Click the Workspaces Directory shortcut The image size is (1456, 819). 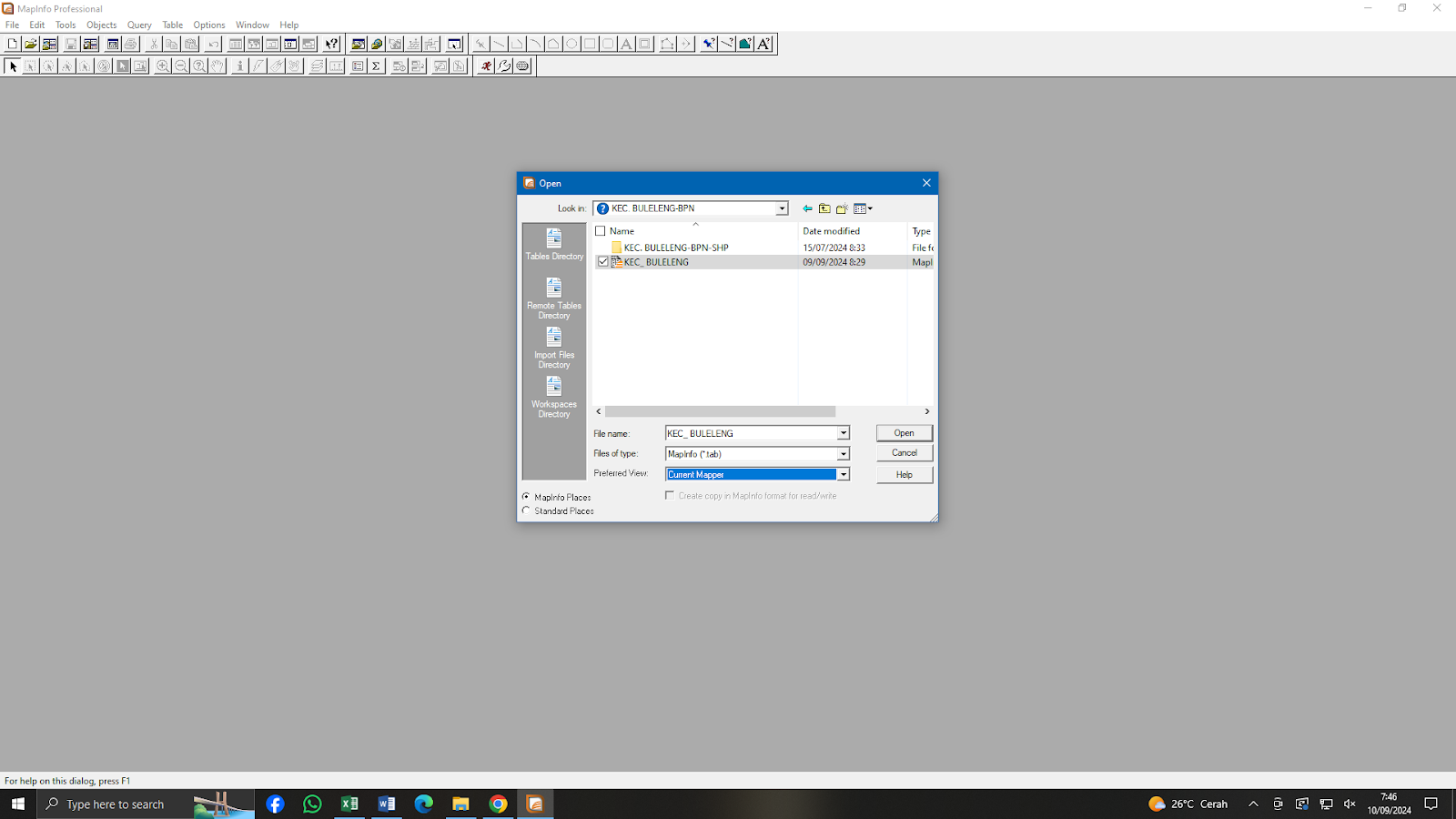554,397
